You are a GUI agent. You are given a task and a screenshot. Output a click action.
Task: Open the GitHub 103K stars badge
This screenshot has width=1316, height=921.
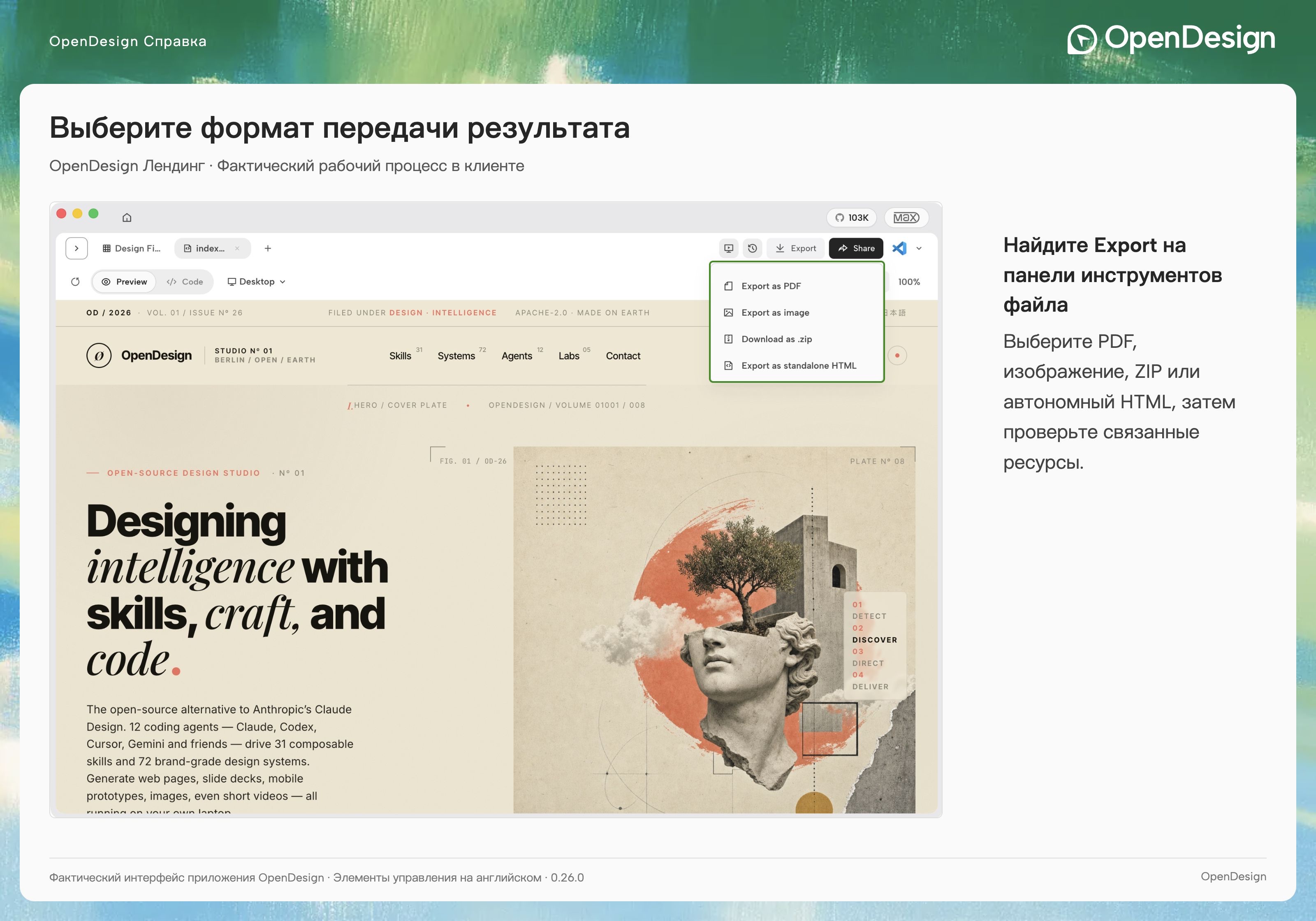coord(851,217)
